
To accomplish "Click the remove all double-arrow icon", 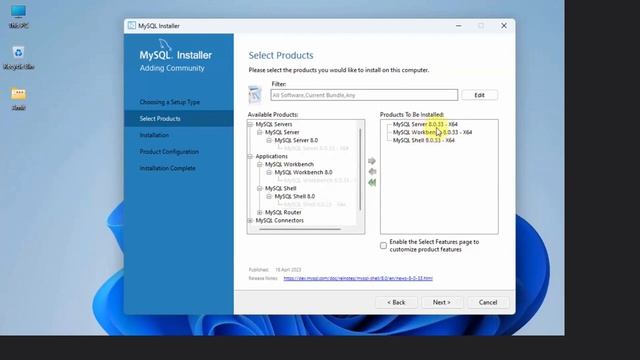I will pos(372,182).
